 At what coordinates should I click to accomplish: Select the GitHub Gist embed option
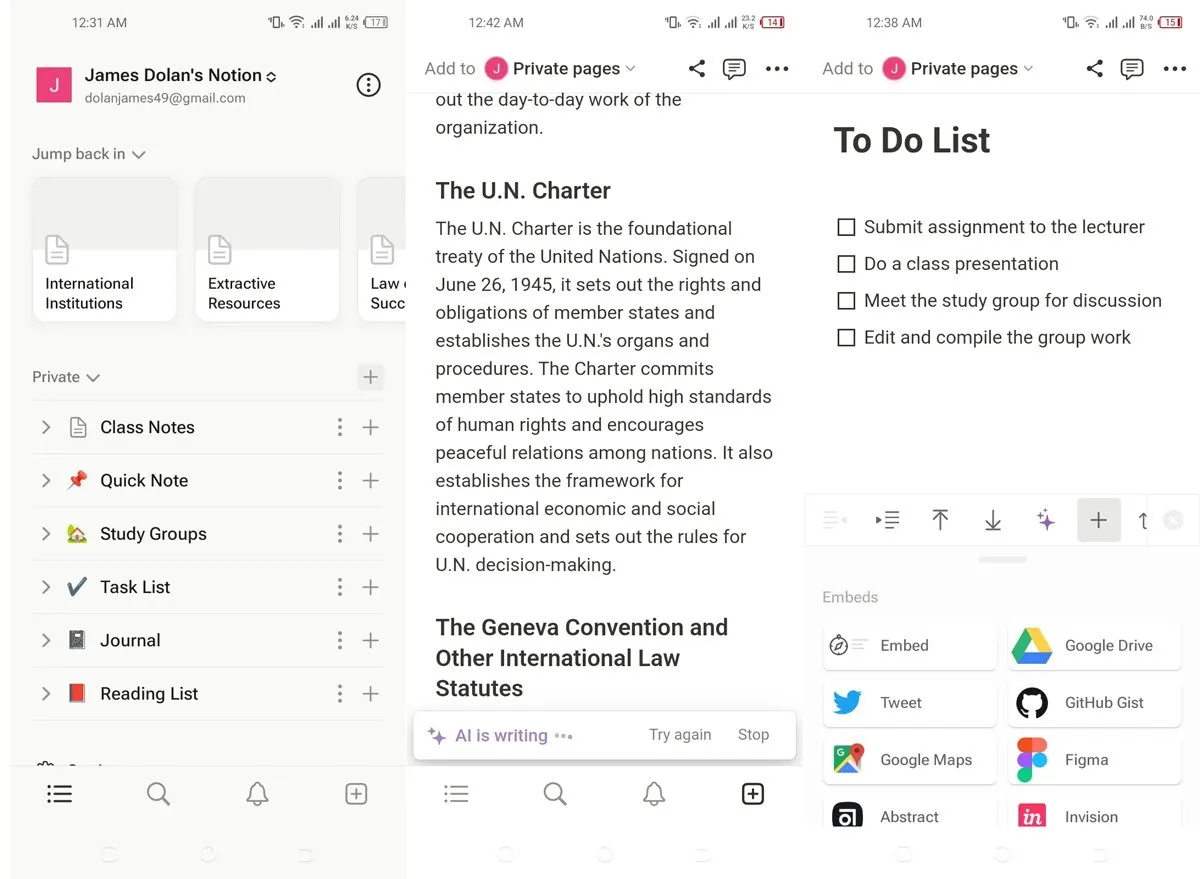point(1094,703)
